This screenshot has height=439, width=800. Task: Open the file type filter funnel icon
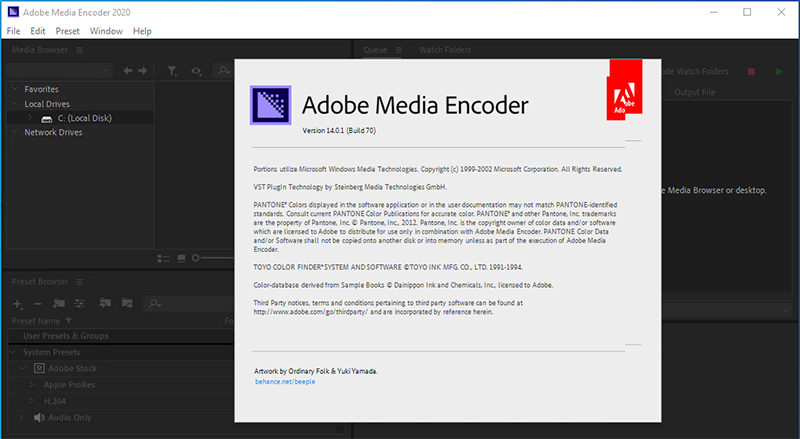pos(172,71)
